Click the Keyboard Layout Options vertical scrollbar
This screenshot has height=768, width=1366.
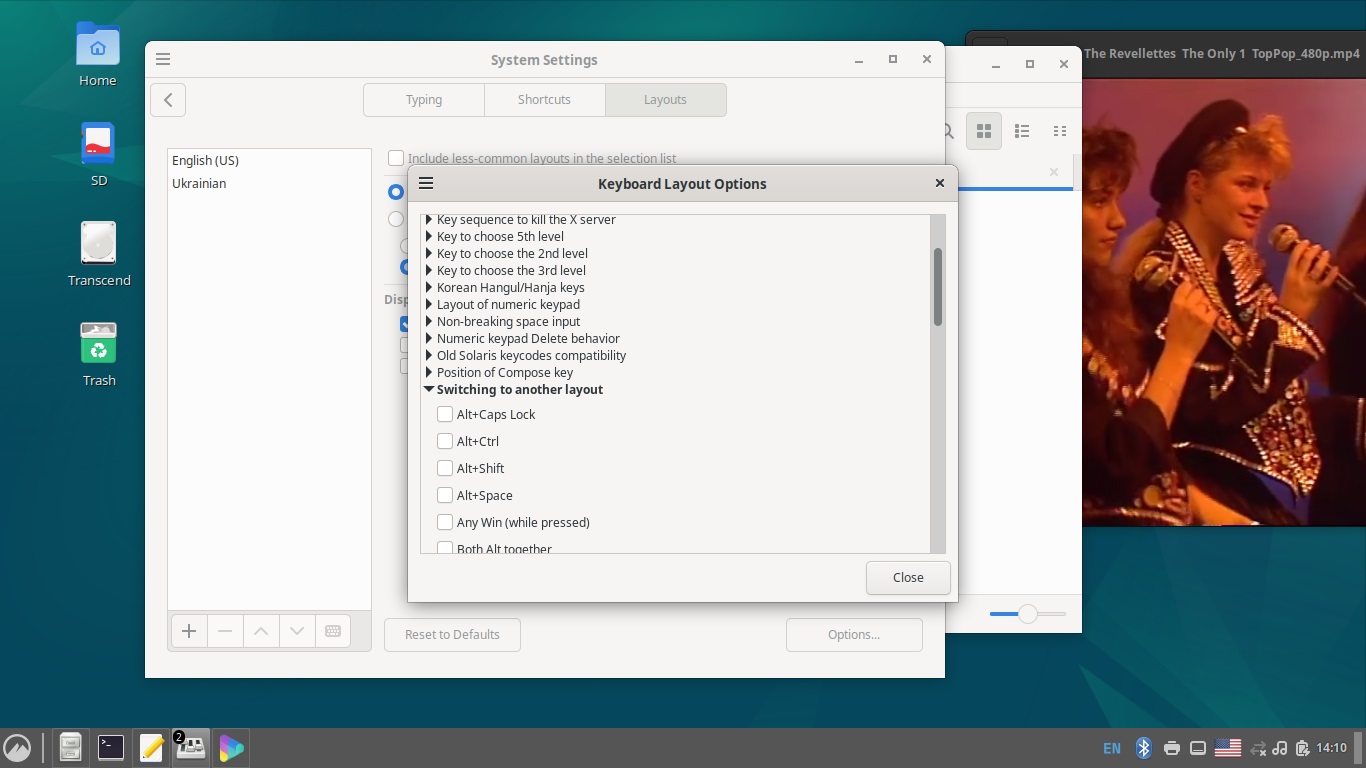tap(938, 287)
